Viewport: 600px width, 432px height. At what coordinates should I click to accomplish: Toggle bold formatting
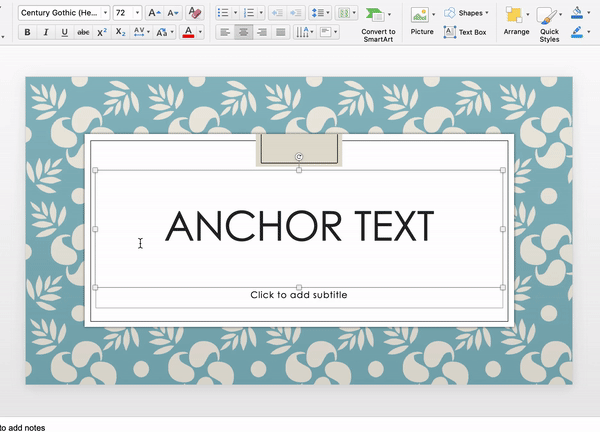27,32
